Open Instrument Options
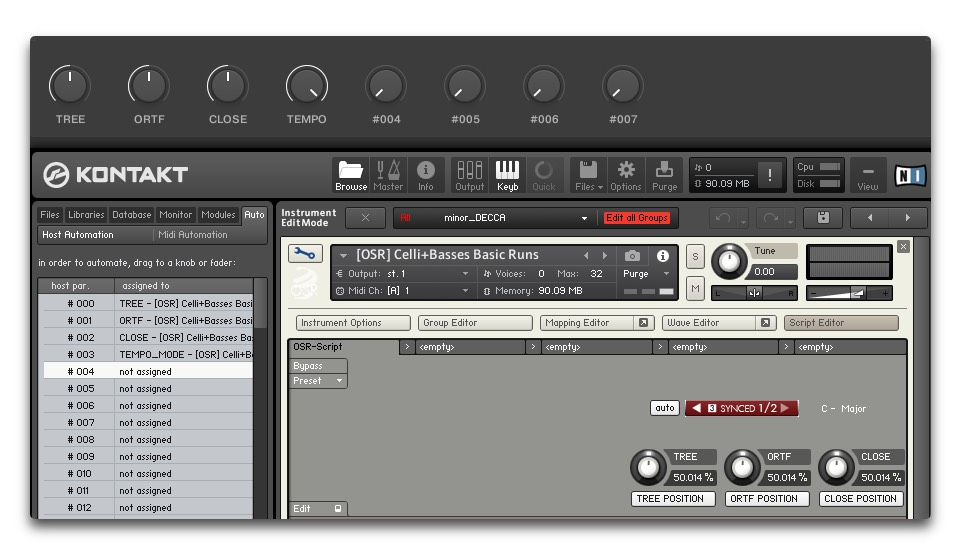This screenshot has width=962, height=555. coord(353,323)
